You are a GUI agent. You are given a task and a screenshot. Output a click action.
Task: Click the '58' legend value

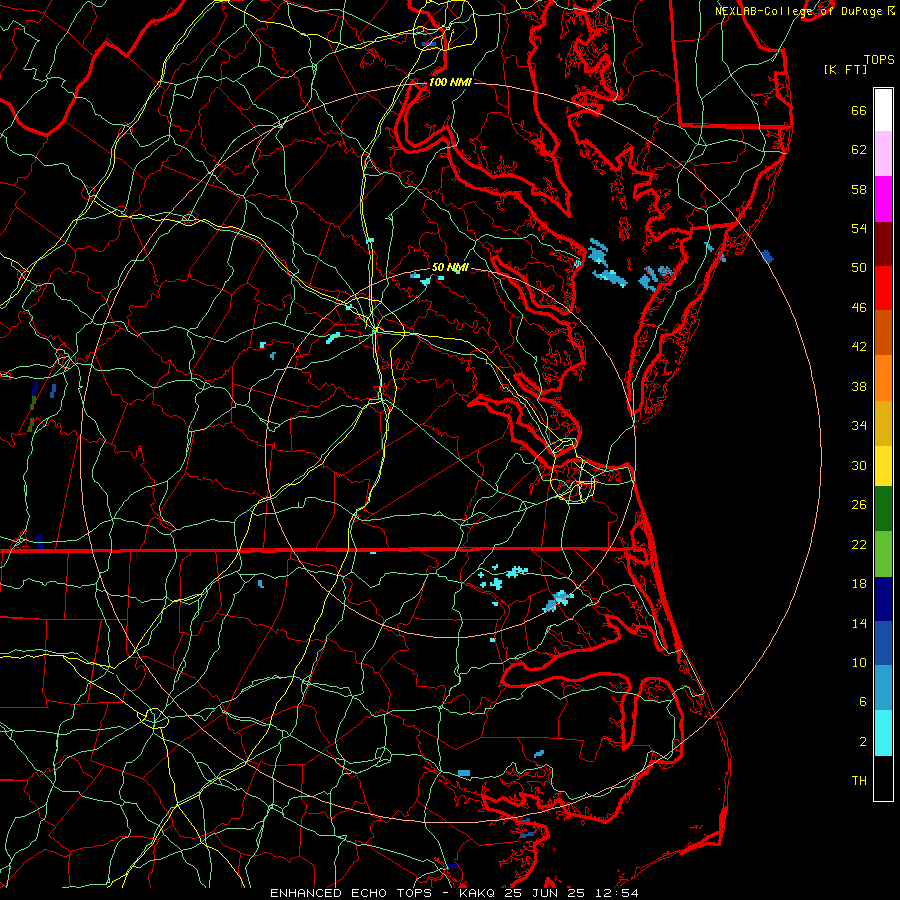pyautogui.click(x=859, y=189)
